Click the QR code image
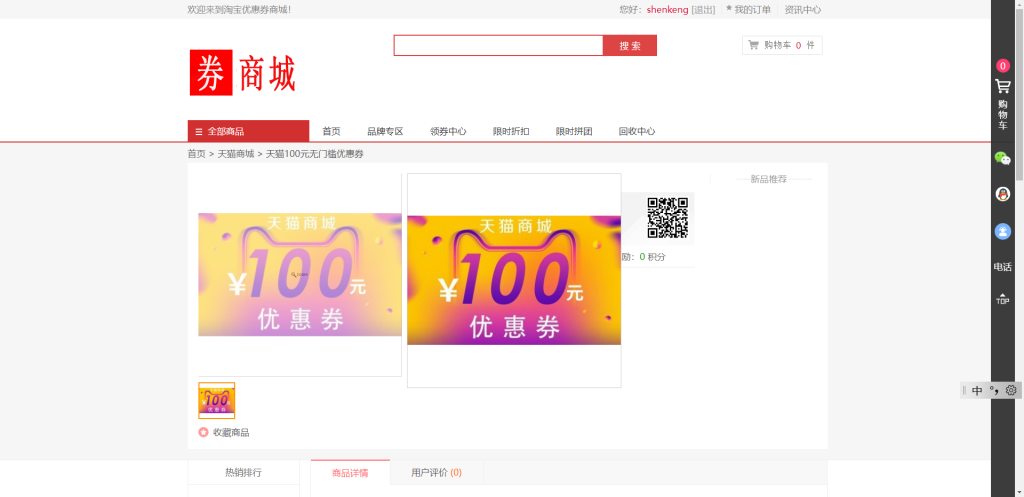This screenshot has width=1024, height=497. [667, 217]
